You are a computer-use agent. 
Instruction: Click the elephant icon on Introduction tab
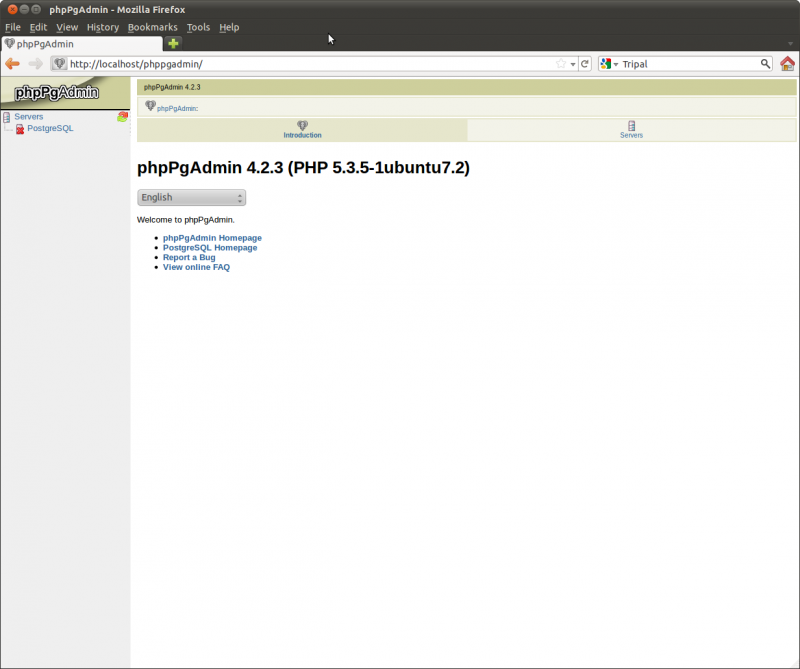(x=302, y=126)
